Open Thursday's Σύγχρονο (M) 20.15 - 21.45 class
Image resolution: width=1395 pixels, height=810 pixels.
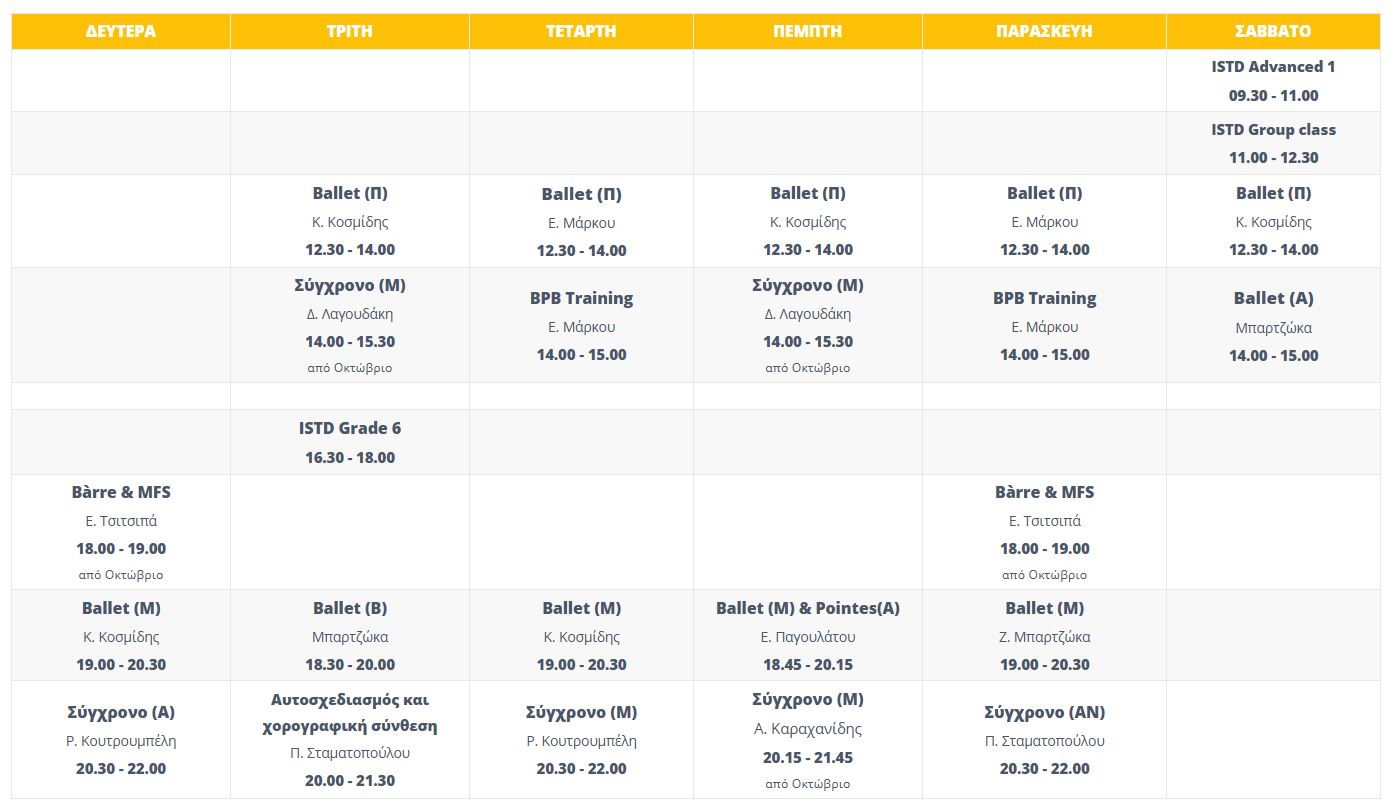click(x=807, y=700)
